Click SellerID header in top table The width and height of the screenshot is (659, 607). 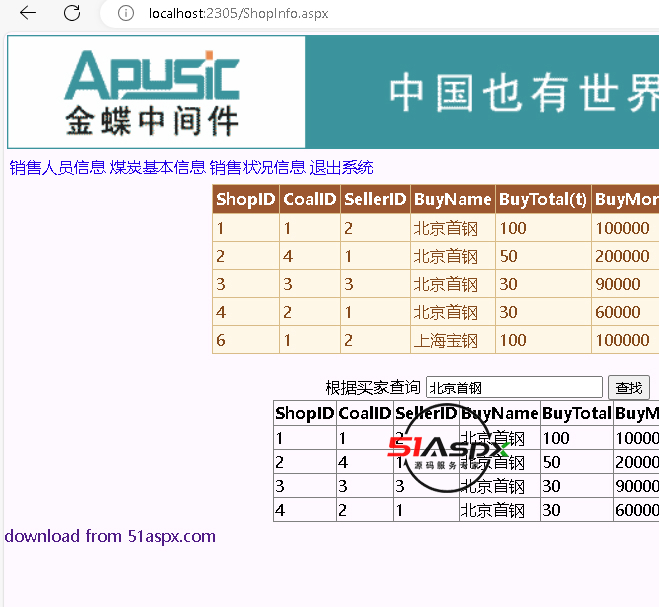[375, 199]
